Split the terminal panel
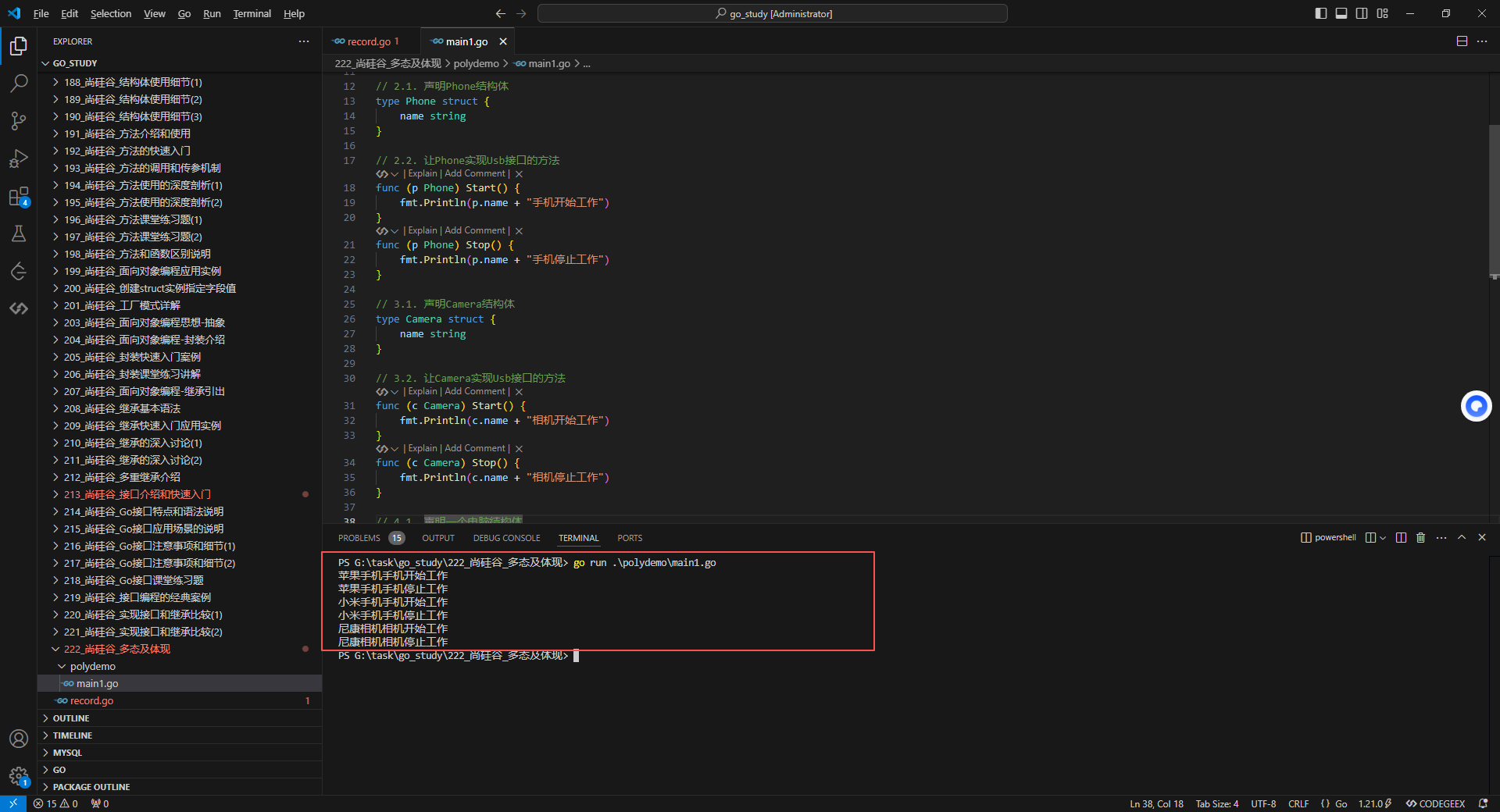Screen dimensions: 1500x812 (1401, 537)
